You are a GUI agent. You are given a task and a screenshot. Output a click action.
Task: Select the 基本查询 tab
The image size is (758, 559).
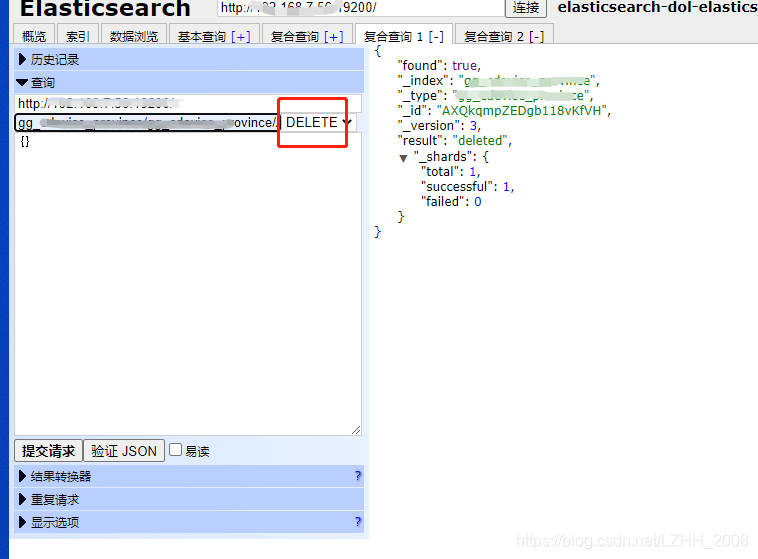click(x=202, y=37)
